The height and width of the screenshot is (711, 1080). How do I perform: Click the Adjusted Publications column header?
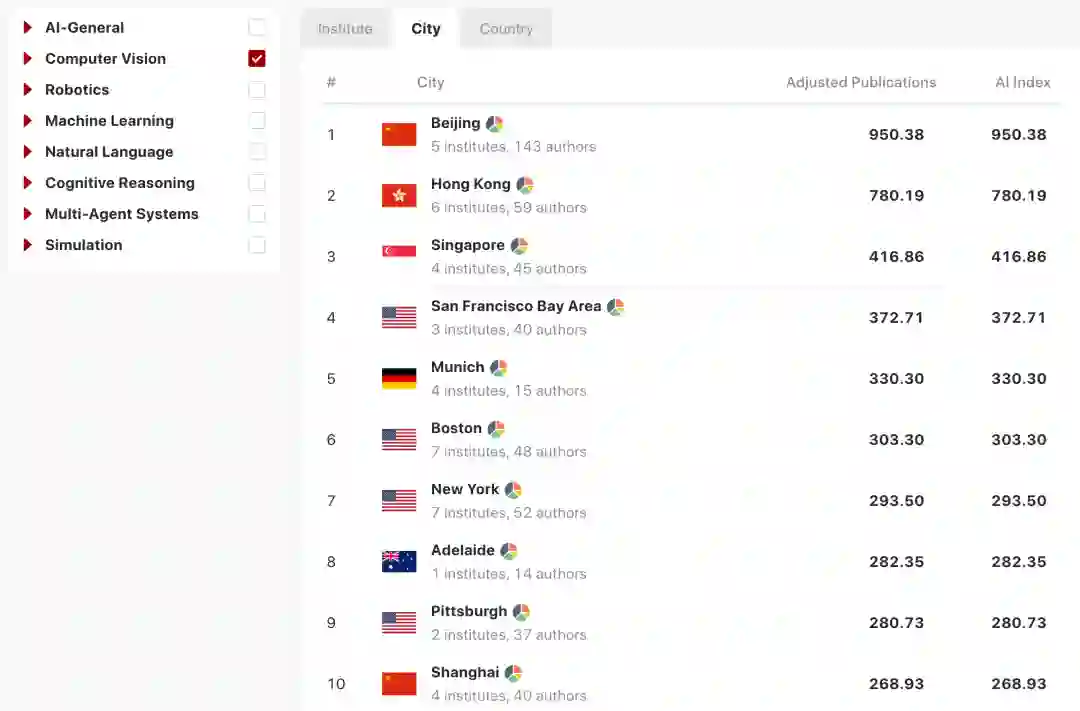(x=861, y=82)
